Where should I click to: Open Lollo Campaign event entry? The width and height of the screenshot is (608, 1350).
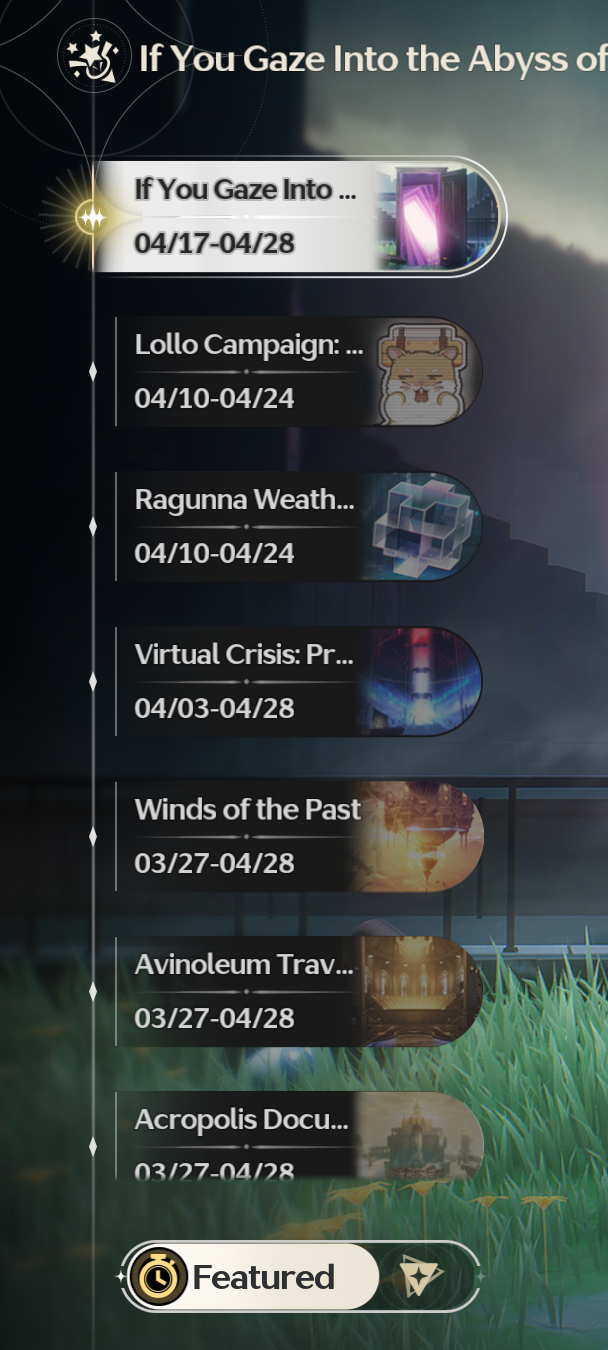click(x=298, y=372)
